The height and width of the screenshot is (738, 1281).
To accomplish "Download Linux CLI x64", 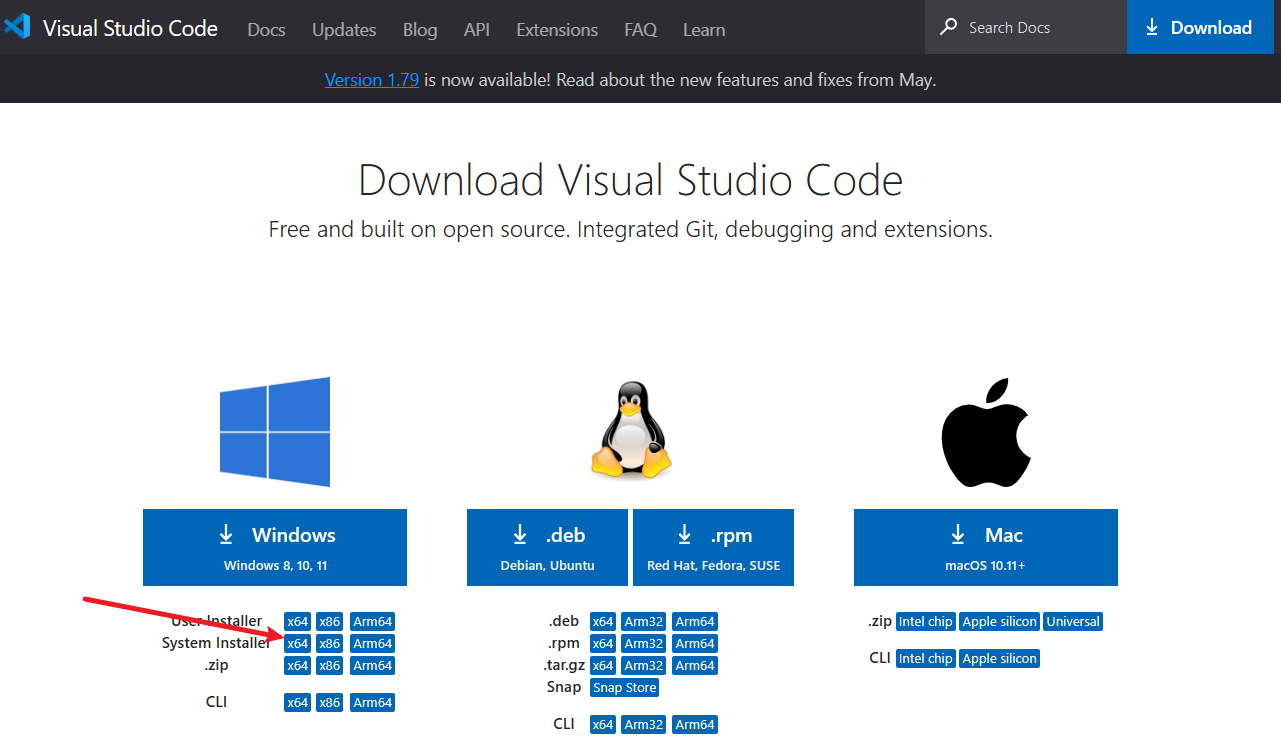I will (x=603, y=724).
